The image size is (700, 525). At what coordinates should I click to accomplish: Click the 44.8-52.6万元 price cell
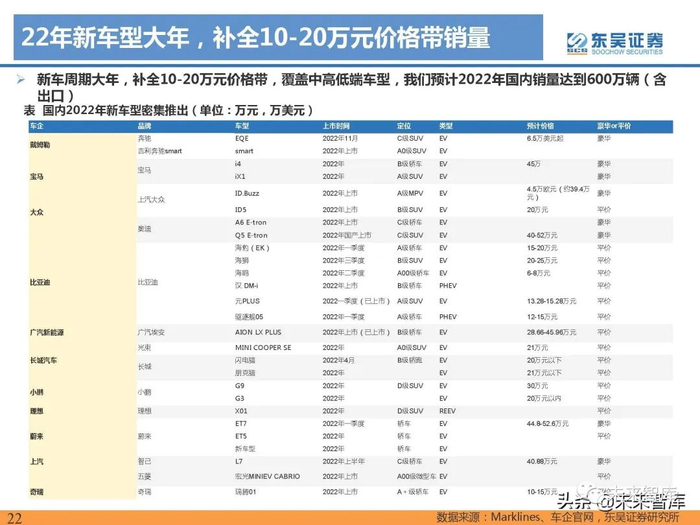tap(548, 423)
